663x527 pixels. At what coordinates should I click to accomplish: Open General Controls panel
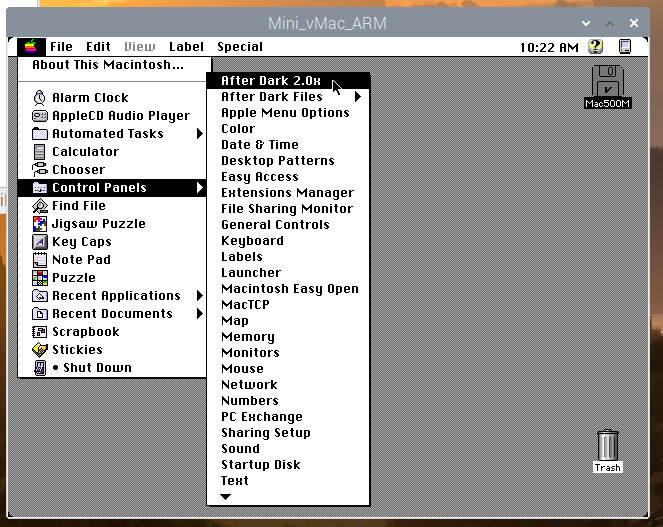pos(288,225)
